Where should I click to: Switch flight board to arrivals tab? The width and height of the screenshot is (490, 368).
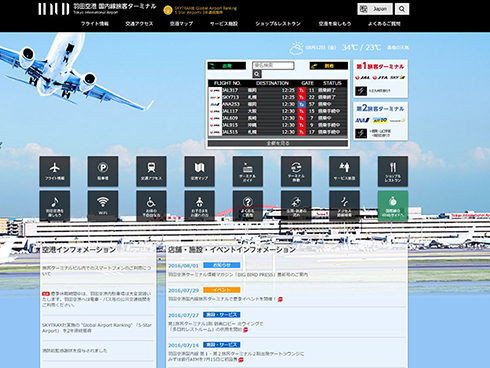coord(329,66)
